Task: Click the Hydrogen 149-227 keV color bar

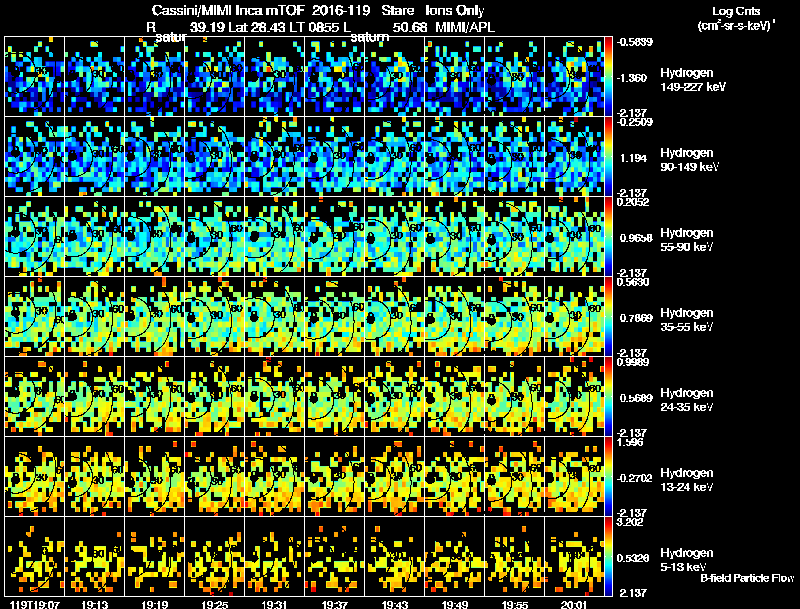Action: [x=608, y=77]
